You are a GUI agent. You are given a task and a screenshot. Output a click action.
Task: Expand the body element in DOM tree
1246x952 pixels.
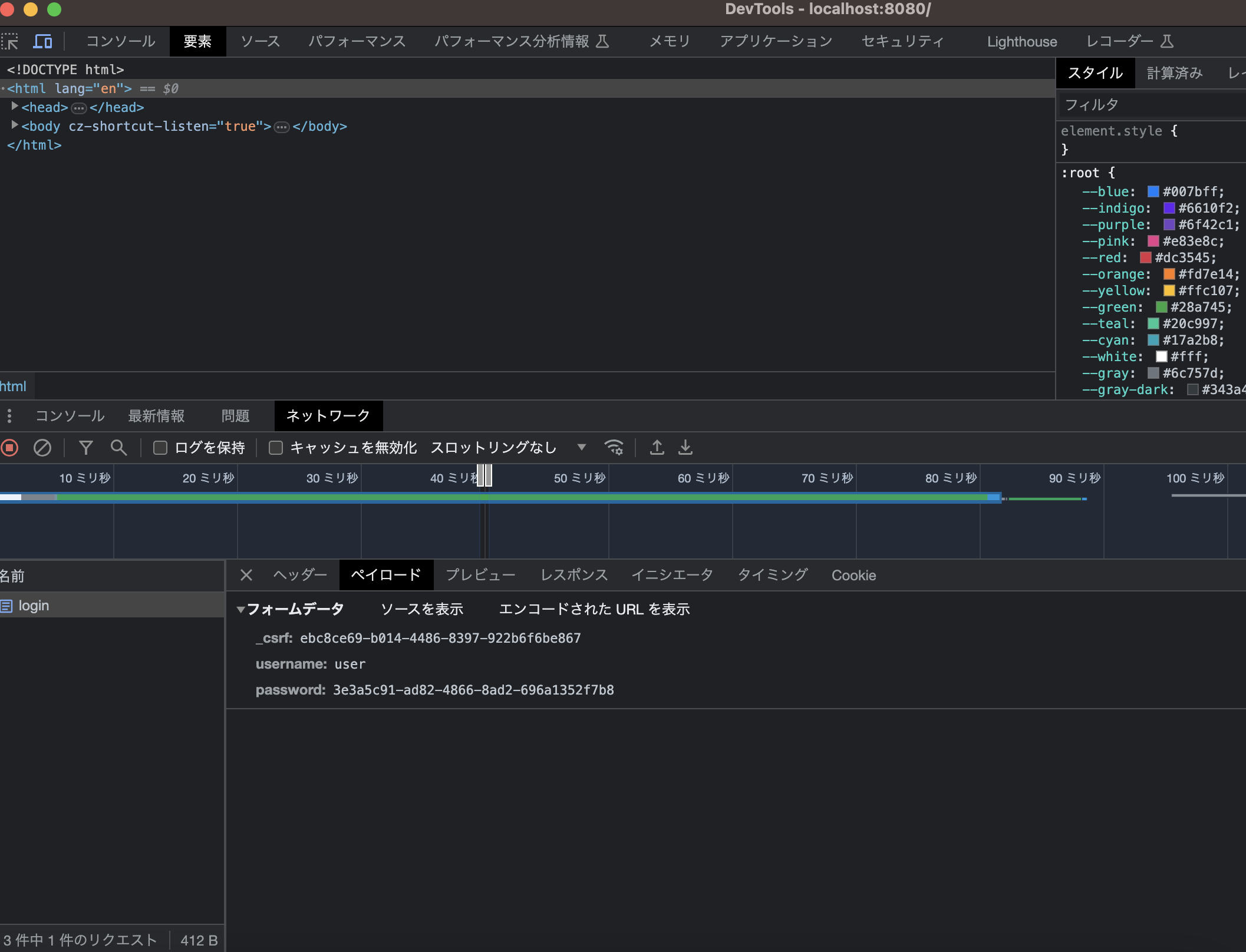pos(15,125)
